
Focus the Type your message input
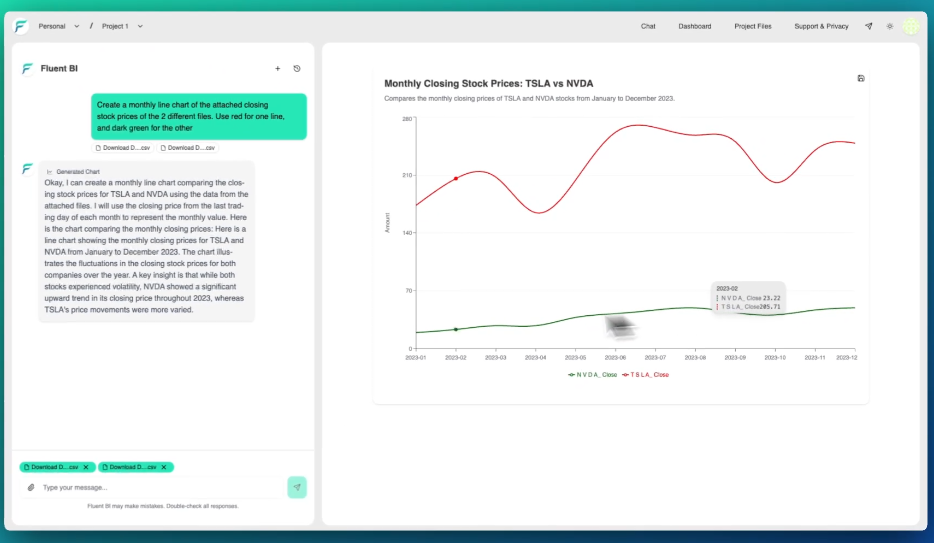pyautogui.click(x=161, y=487)
